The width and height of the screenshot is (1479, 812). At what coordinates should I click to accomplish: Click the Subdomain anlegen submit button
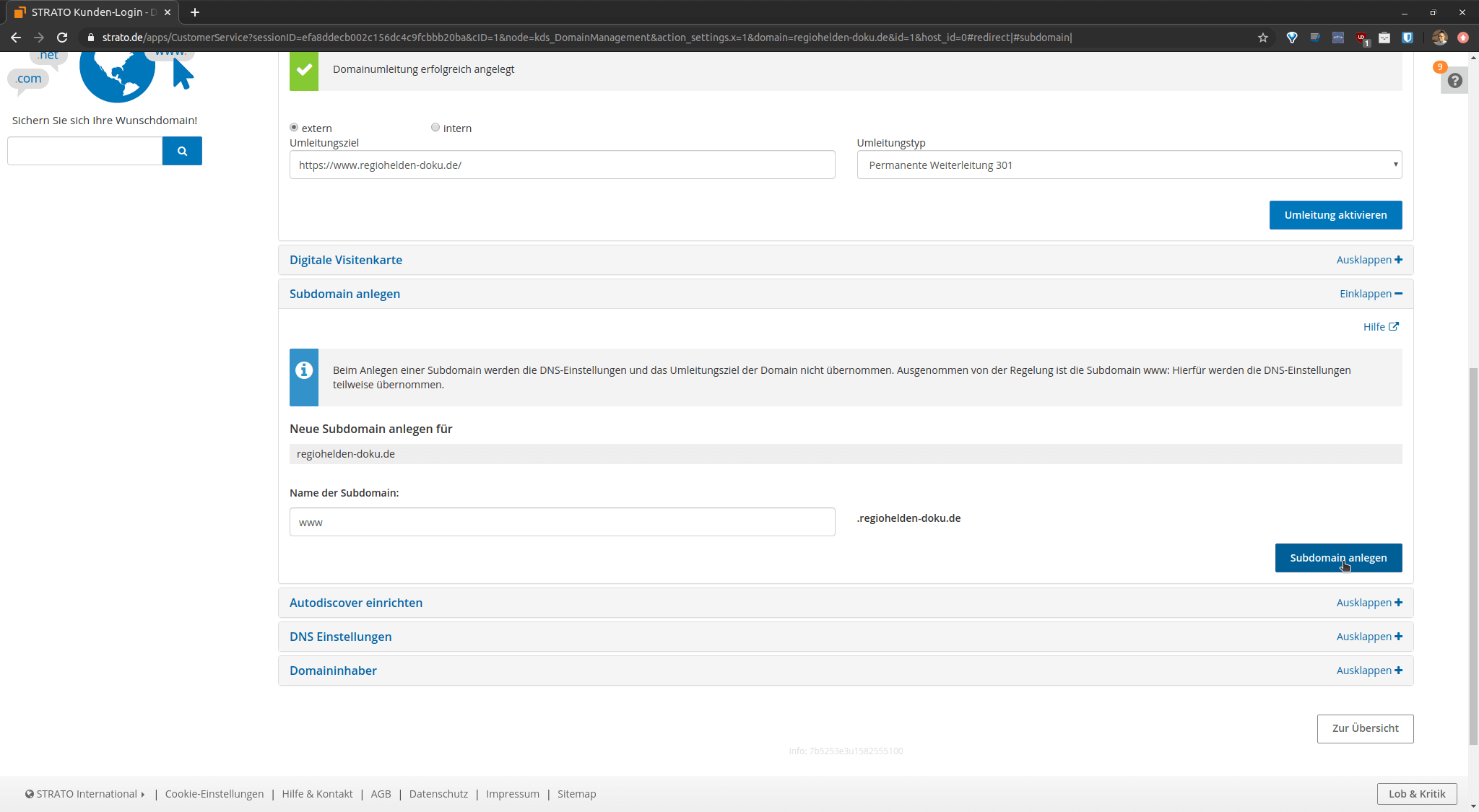pyautogui.click(x=1338, y=558)
